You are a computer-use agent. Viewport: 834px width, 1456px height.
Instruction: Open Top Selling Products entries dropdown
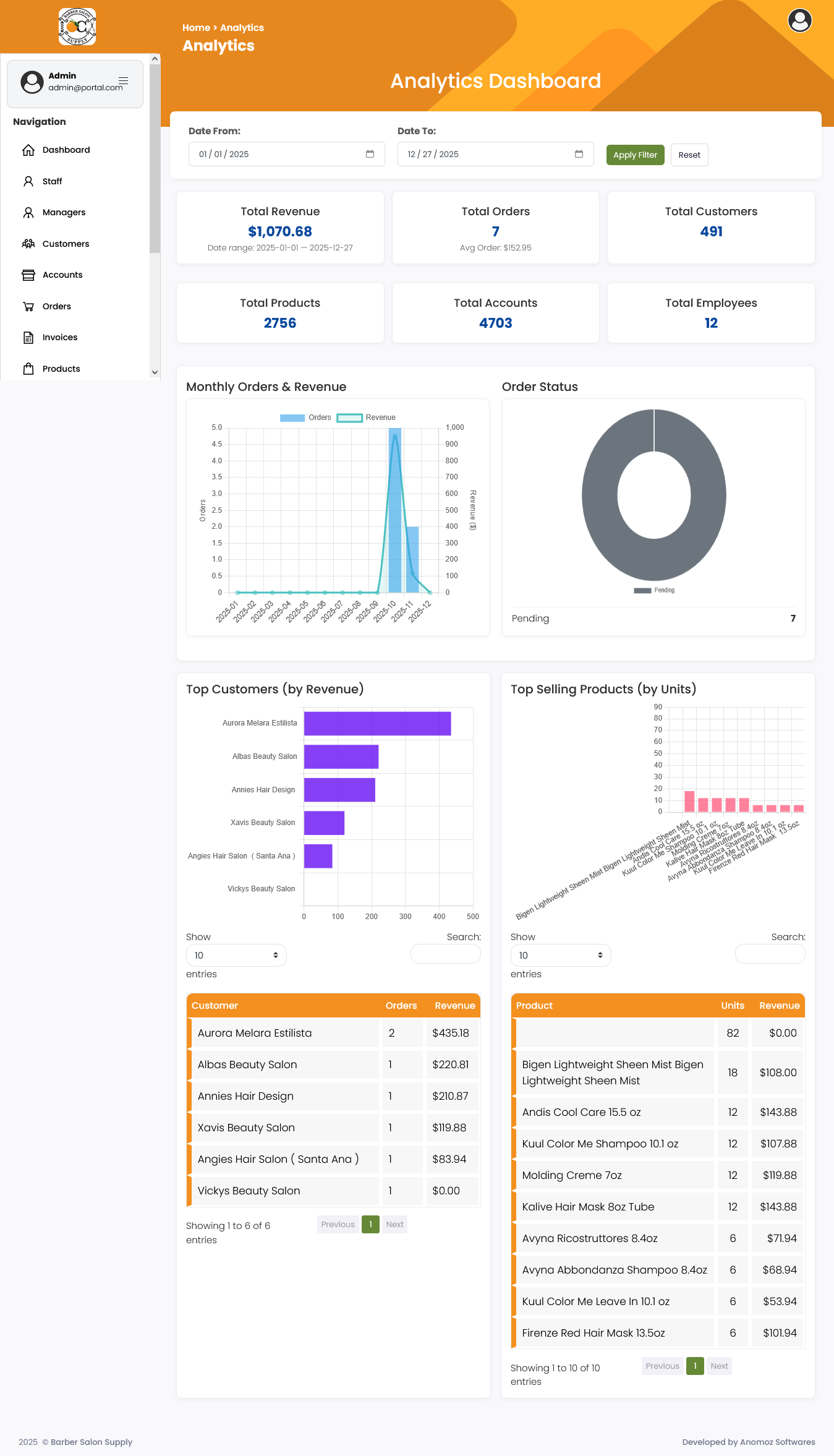pos(560,955)
